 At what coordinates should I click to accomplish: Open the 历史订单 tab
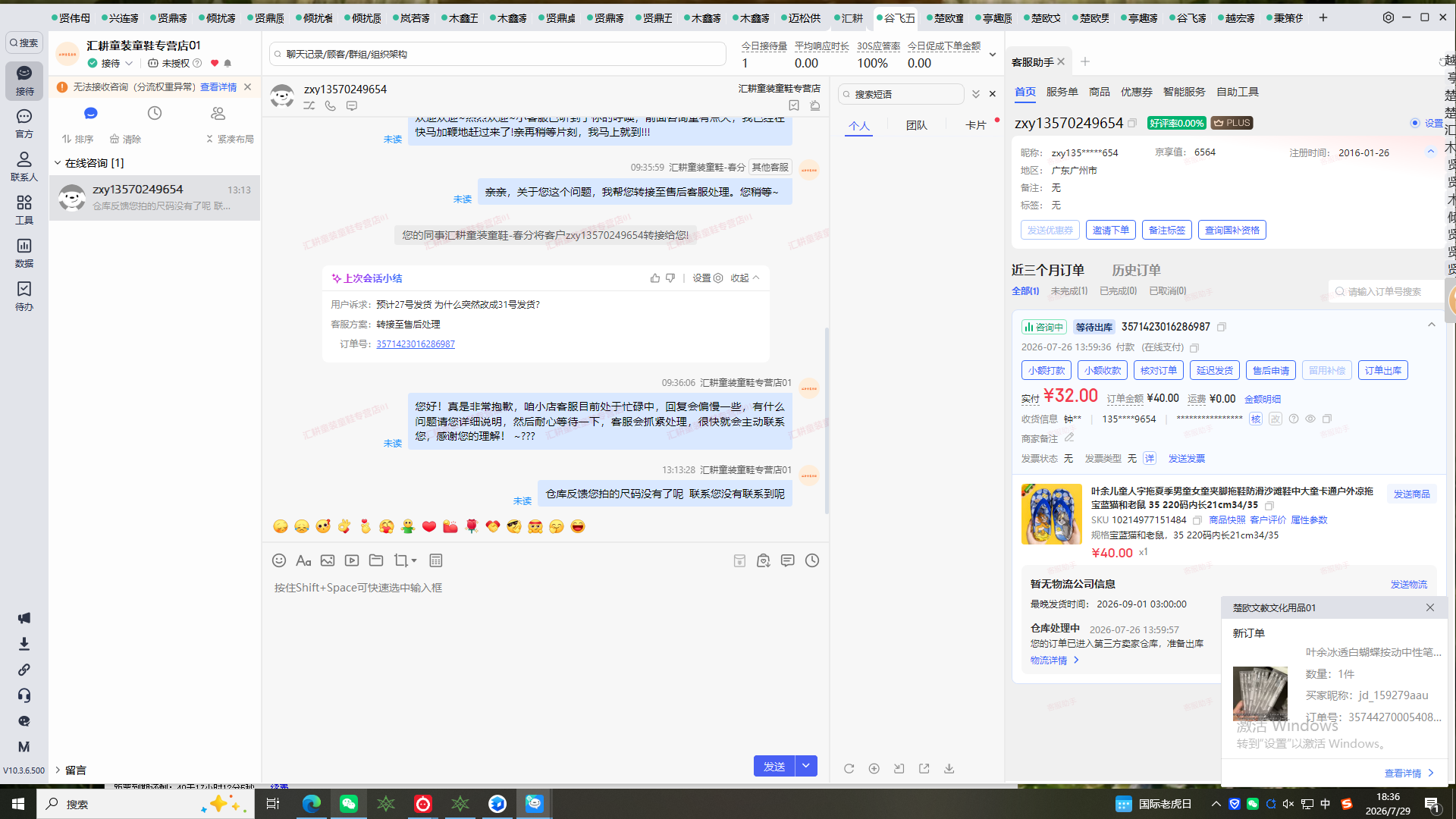pos(1136,270)
